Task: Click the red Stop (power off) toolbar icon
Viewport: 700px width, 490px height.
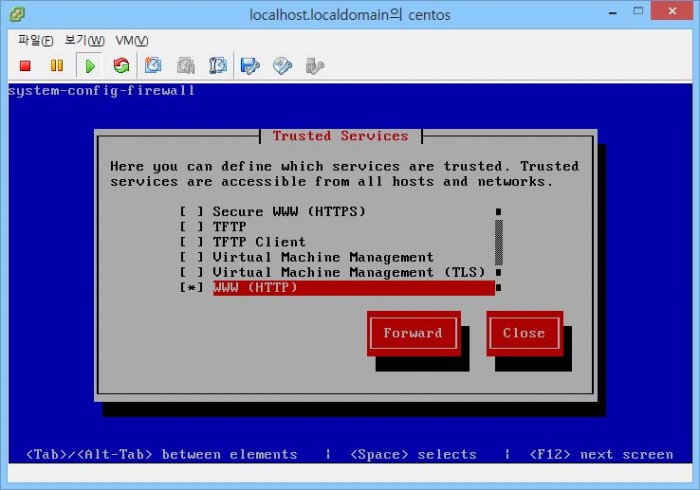Action: [x=25, y=66]
